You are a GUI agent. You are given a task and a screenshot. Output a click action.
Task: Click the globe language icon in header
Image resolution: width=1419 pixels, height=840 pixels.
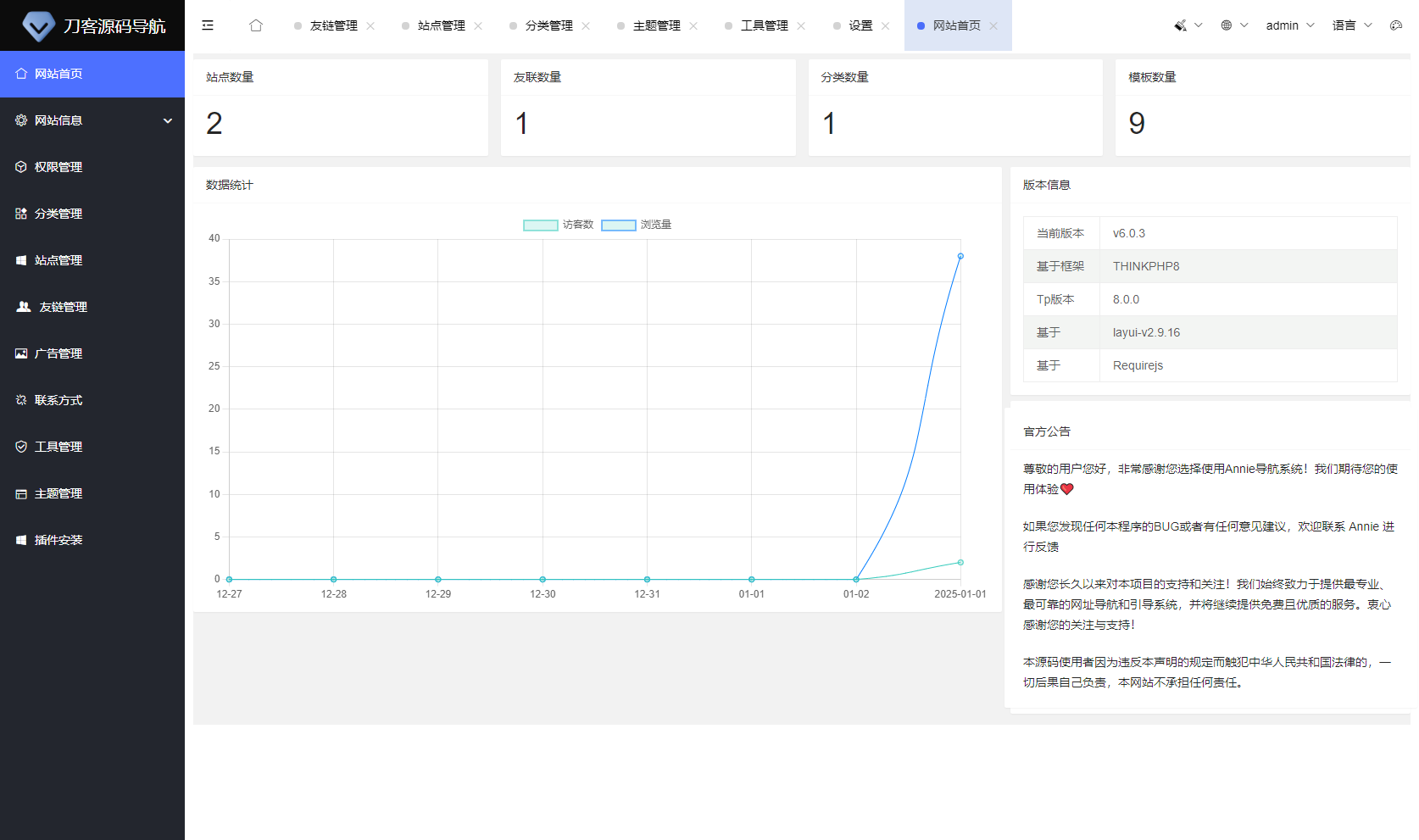1226,25
